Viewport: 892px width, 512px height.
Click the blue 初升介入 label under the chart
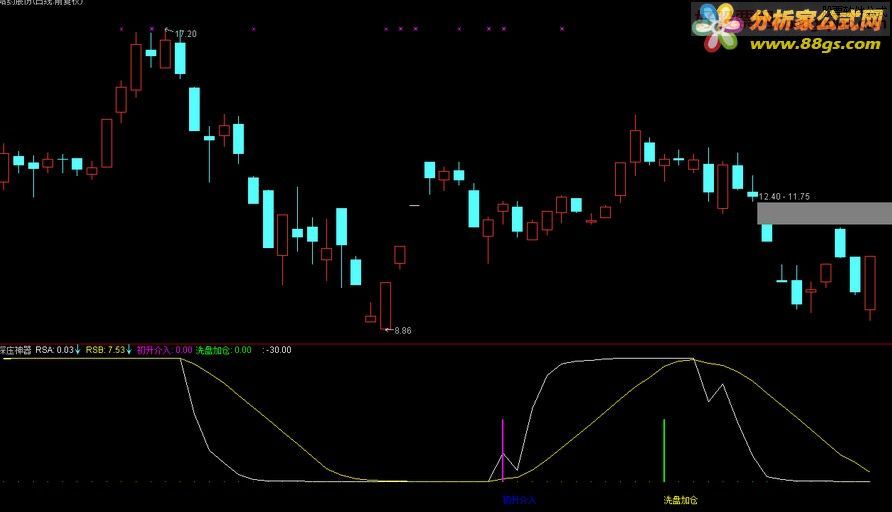[x=519, y=500]
